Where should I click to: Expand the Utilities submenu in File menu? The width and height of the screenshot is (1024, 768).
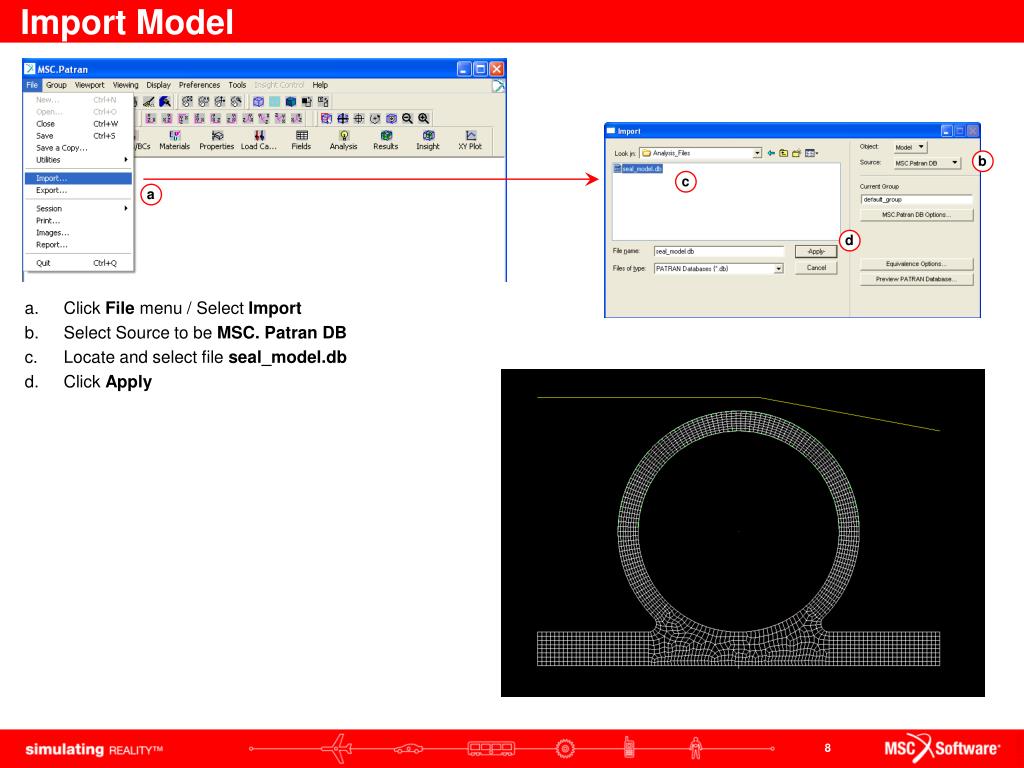(x=78, y=160)
